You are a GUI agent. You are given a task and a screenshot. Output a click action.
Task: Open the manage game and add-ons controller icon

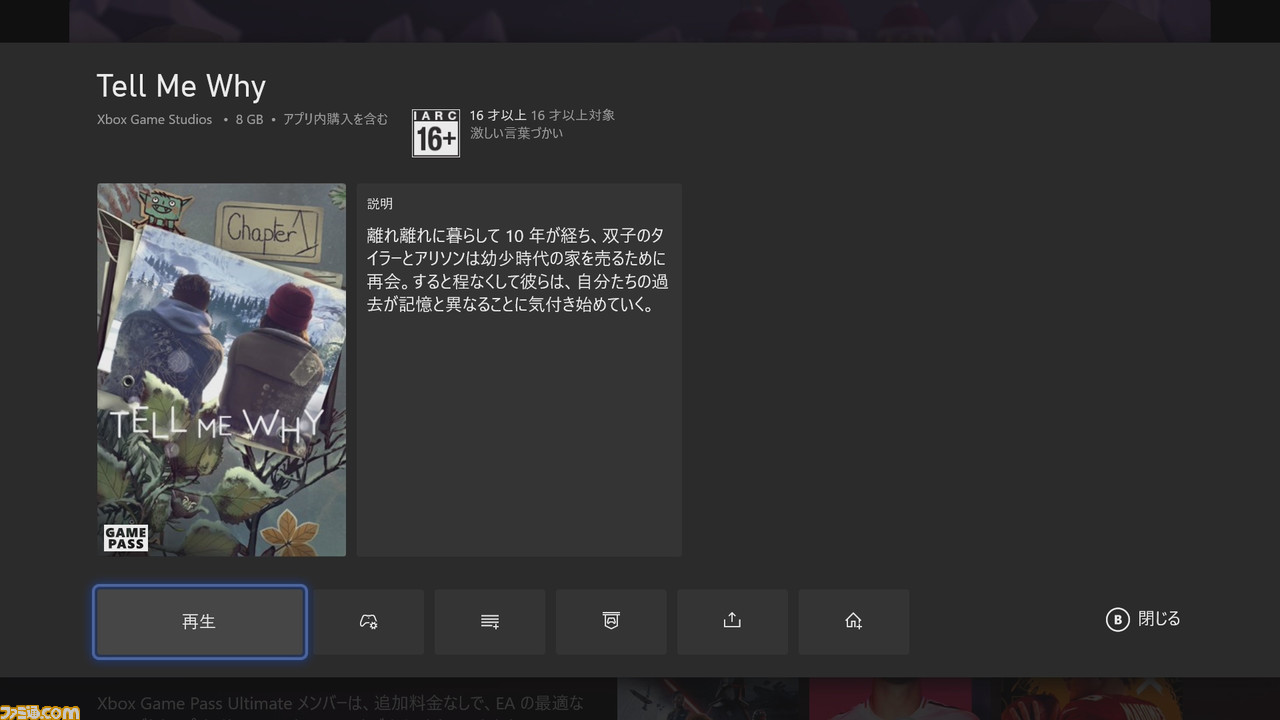[369, 621]
